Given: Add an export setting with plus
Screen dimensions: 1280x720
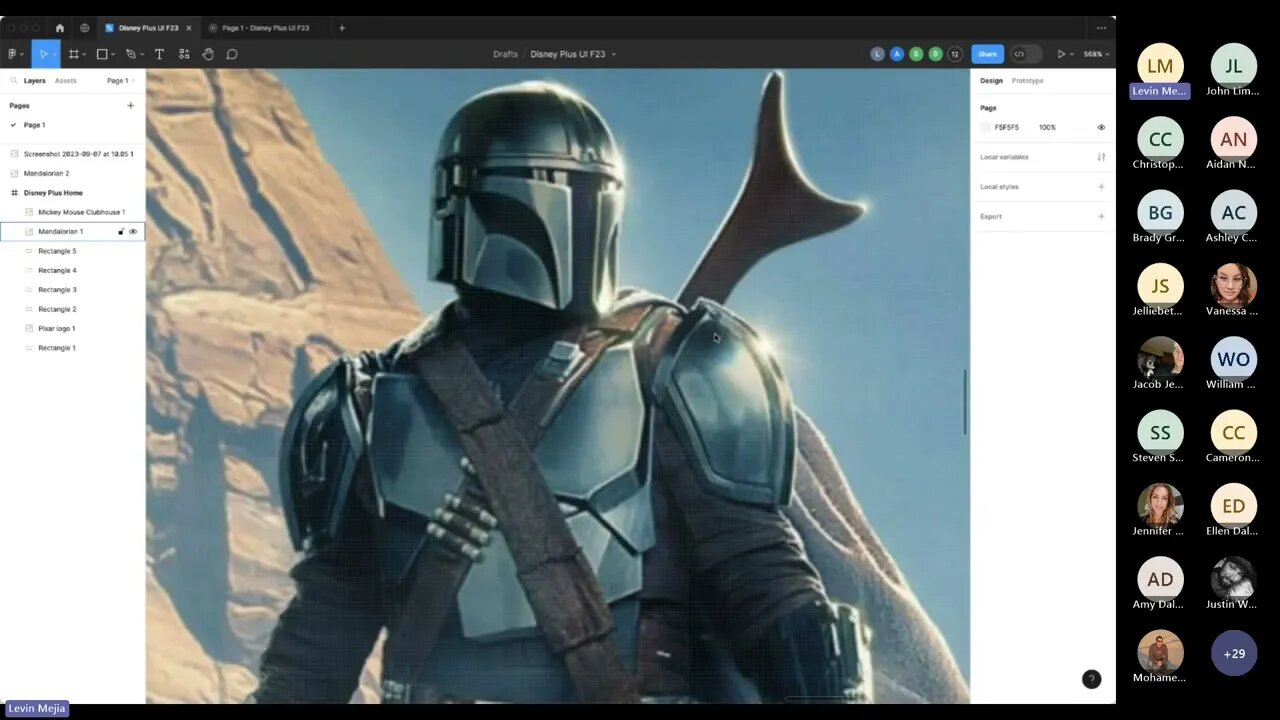Looking at the screenshot, I should [x=1101, y=216].
